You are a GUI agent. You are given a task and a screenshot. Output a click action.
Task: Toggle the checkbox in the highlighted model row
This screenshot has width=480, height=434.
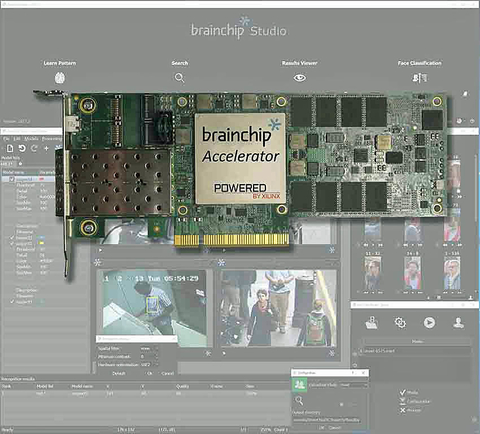pos(12,179)
